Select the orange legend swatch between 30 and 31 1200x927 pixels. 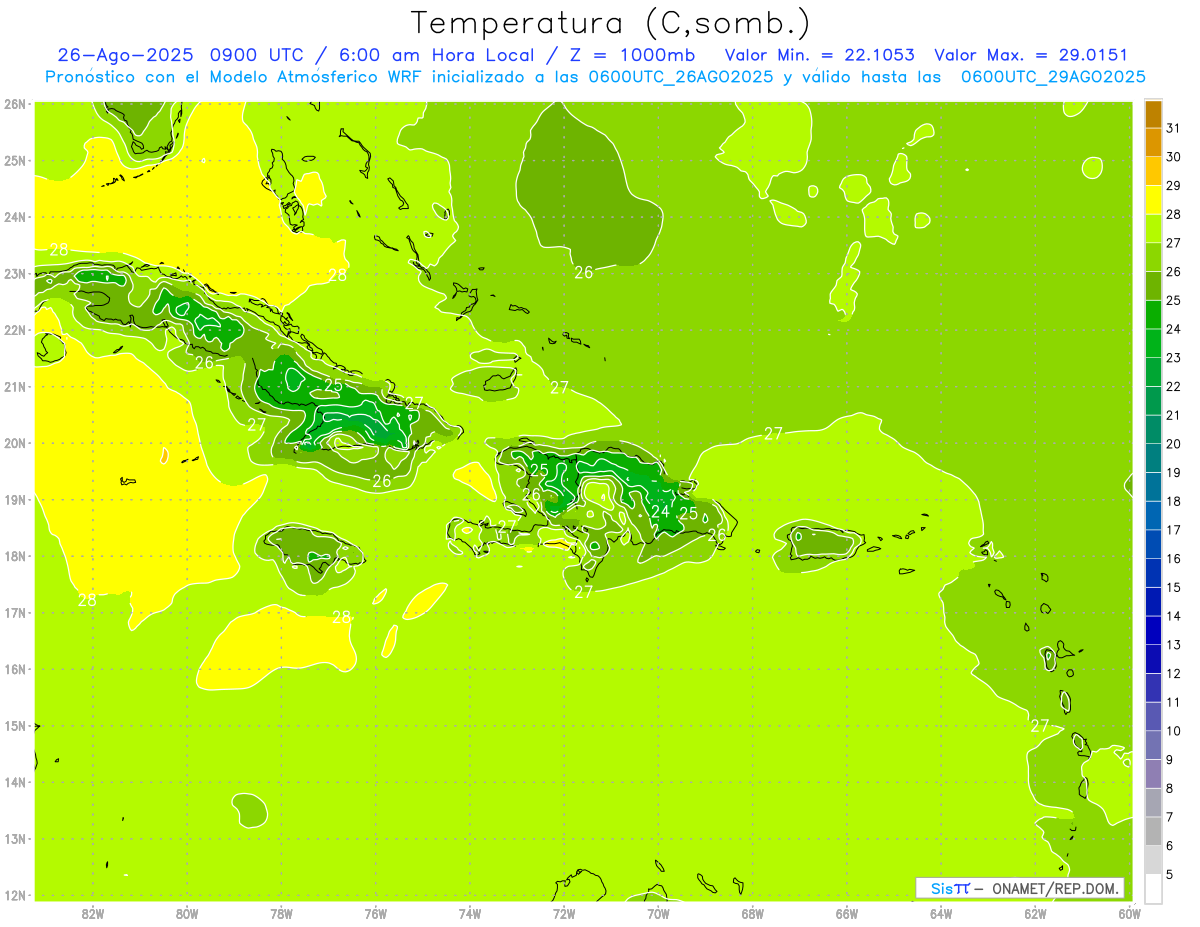pos(1153,143)
